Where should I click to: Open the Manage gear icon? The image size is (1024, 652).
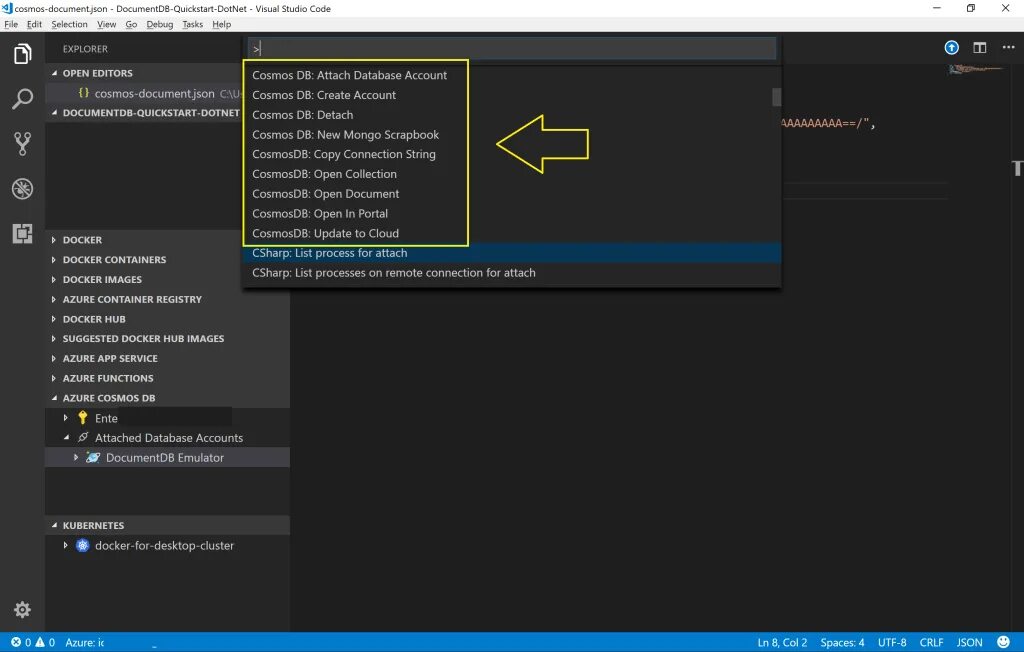click(22, 610)
